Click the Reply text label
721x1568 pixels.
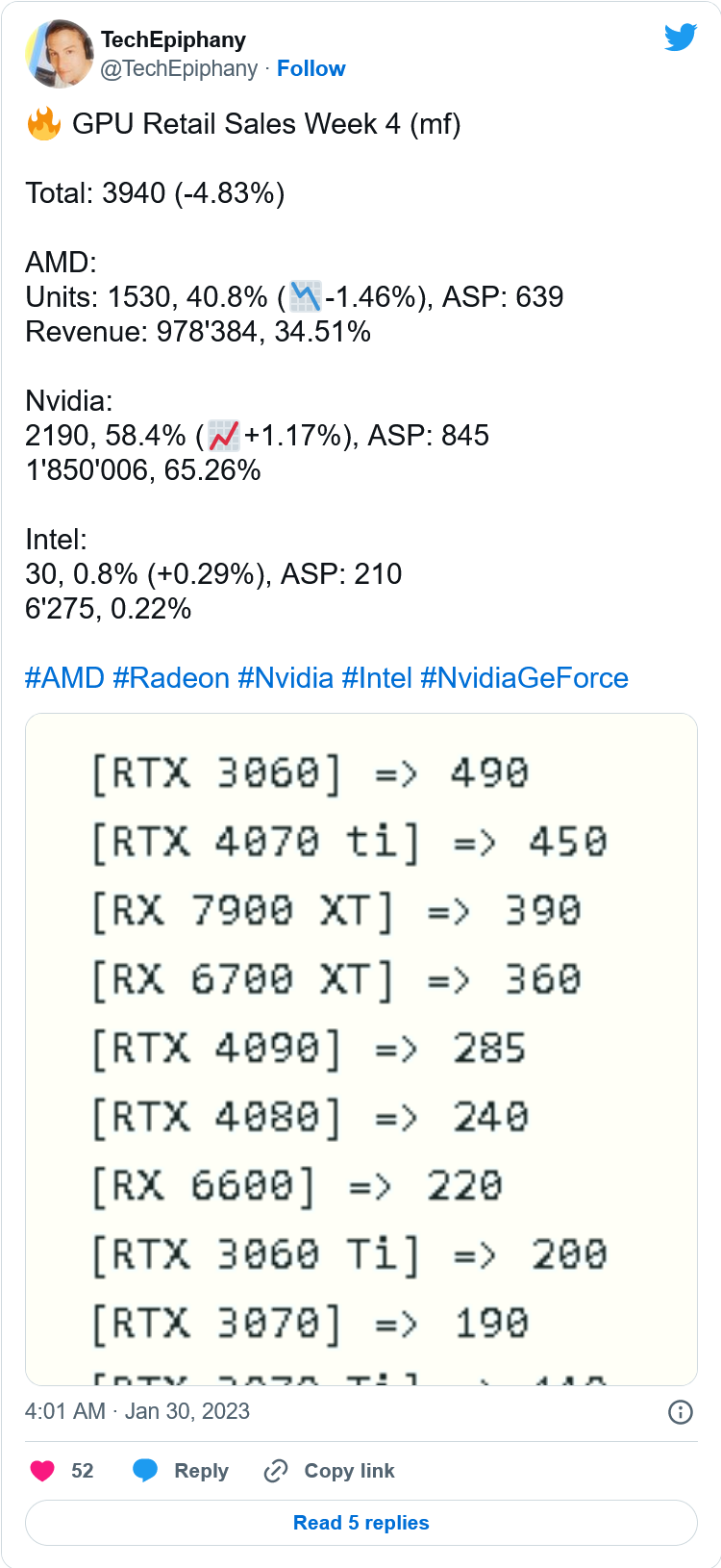point(201,1471)
